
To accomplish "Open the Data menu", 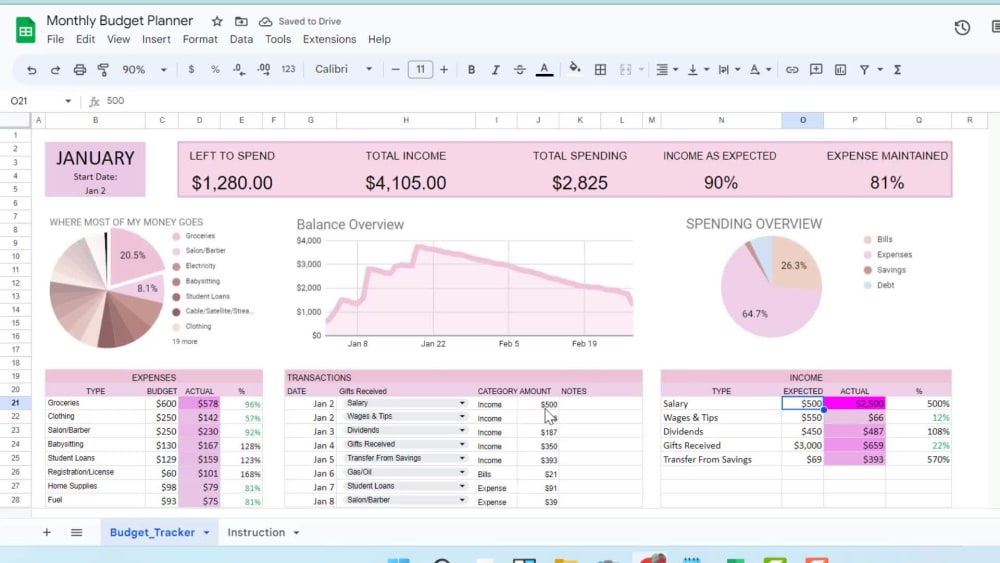I will click(x=241, y=40).
